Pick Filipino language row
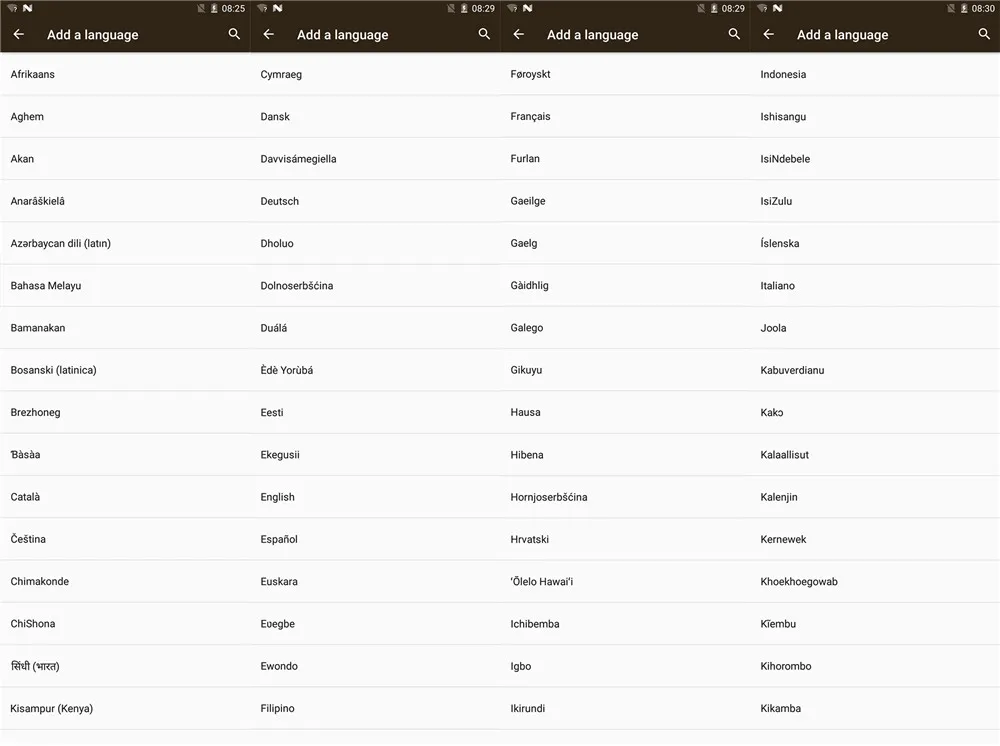This screenshot has height=746, width=1000. (375, 708)
